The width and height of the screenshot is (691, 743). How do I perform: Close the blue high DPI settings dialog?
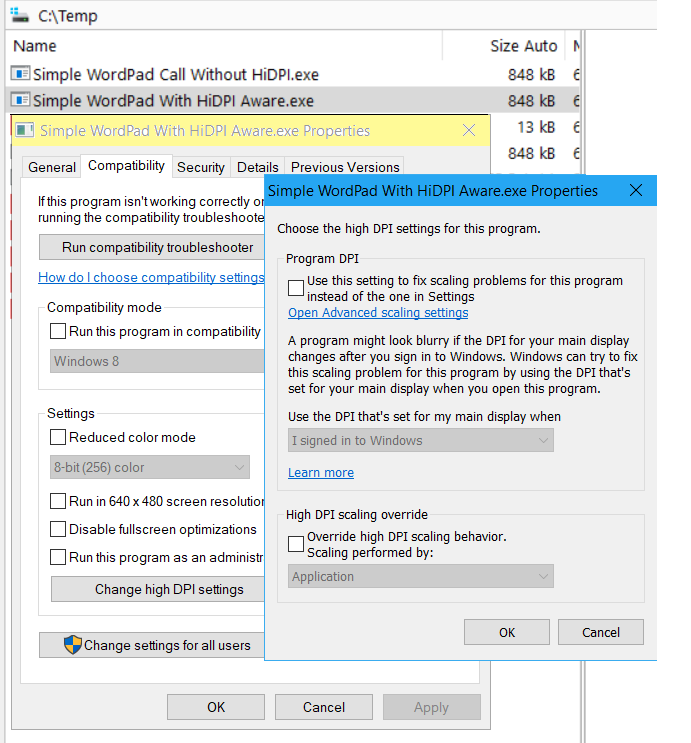click(x=636, y=190)
